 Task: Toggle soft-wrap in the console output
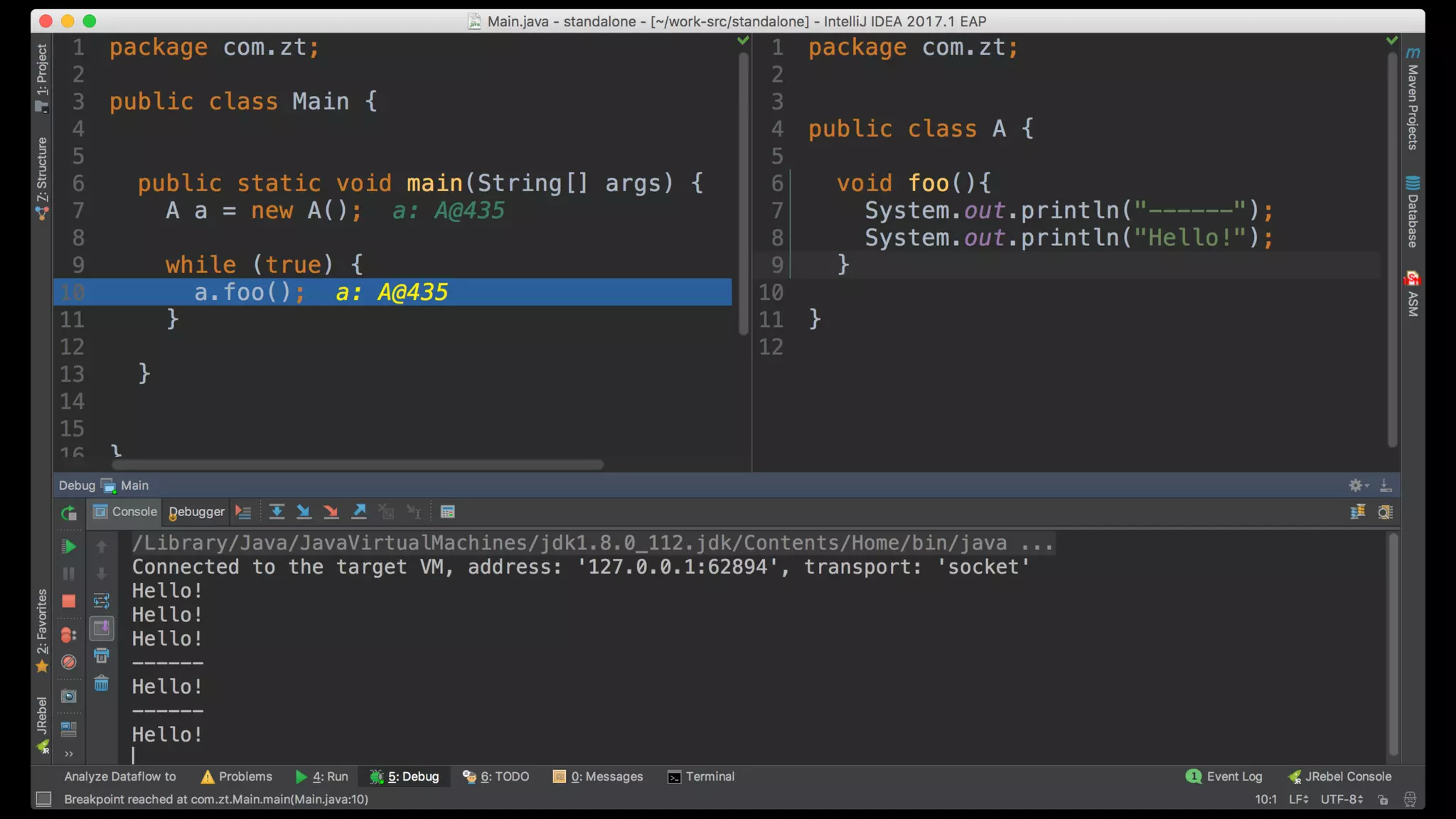click(x=102, y=601)
